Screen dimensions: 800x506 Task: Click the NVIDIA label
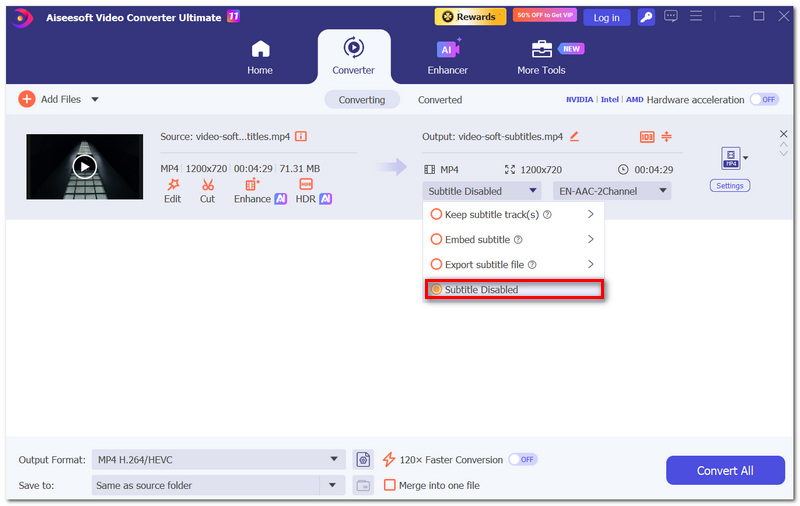pos(580,99)
